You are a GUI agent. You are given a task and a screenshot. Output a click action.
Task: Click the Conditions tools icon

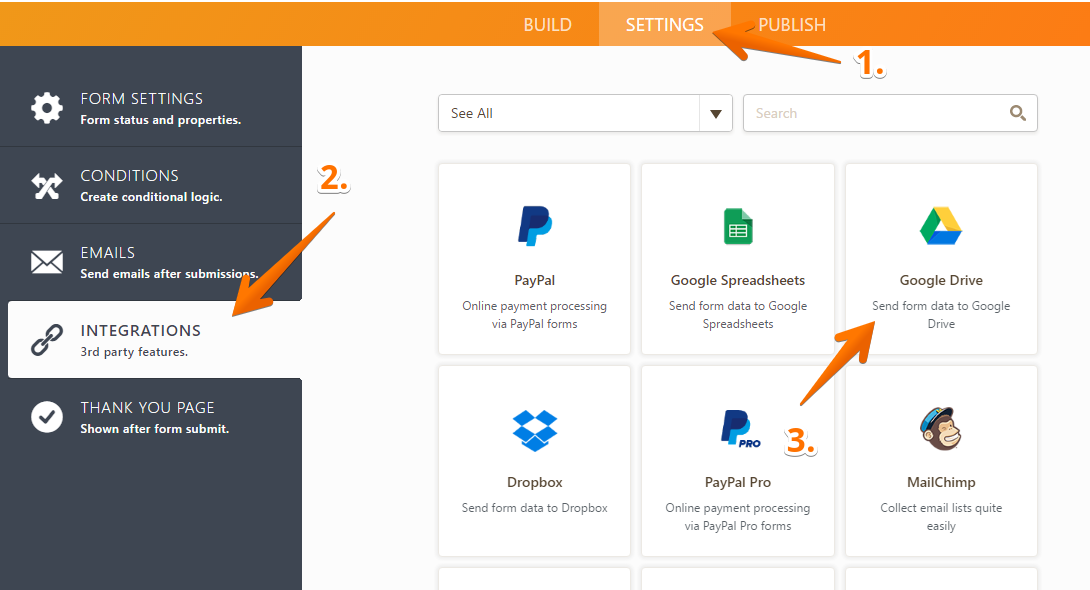47,186
